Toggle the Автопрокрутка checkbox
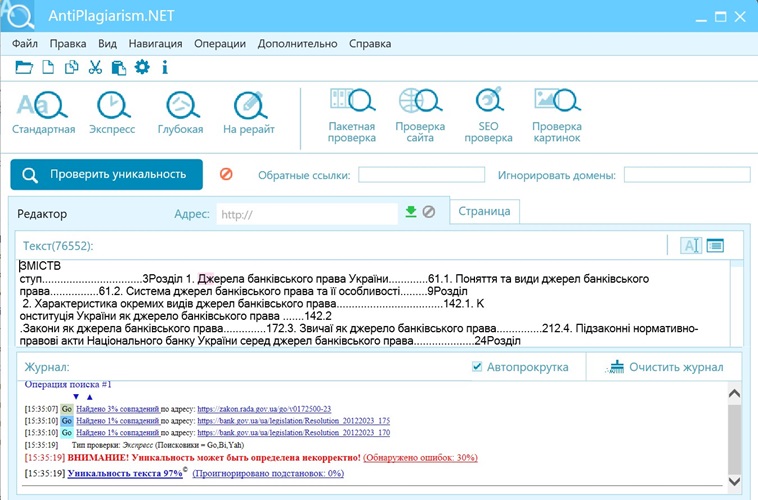Image resolution: width=758 pixels, height=500 pixels. point(477,367)
